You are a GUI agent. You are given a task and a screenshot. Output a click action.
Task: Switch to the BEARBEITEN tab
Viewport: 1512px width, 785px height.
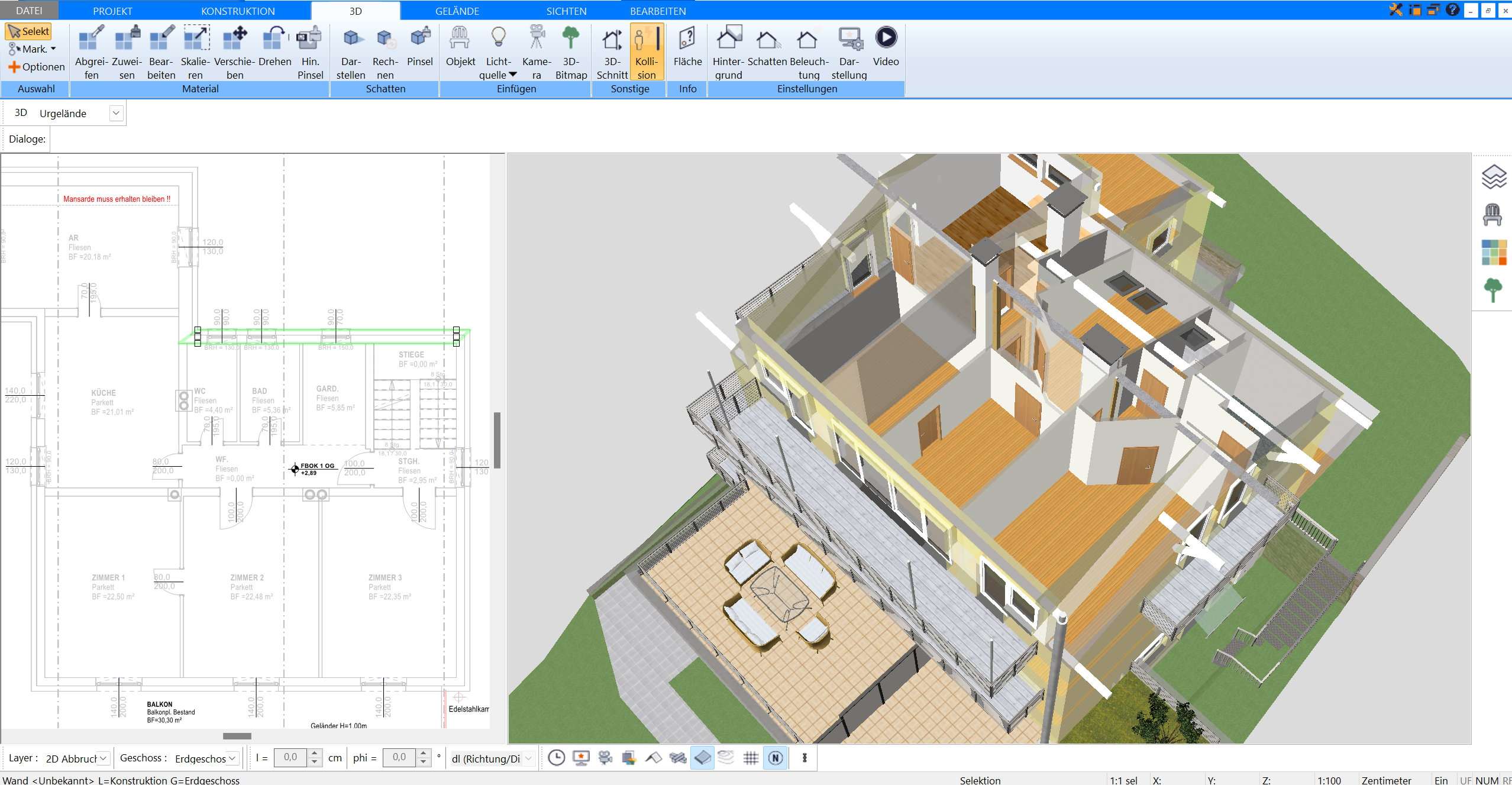coord(658,11)
